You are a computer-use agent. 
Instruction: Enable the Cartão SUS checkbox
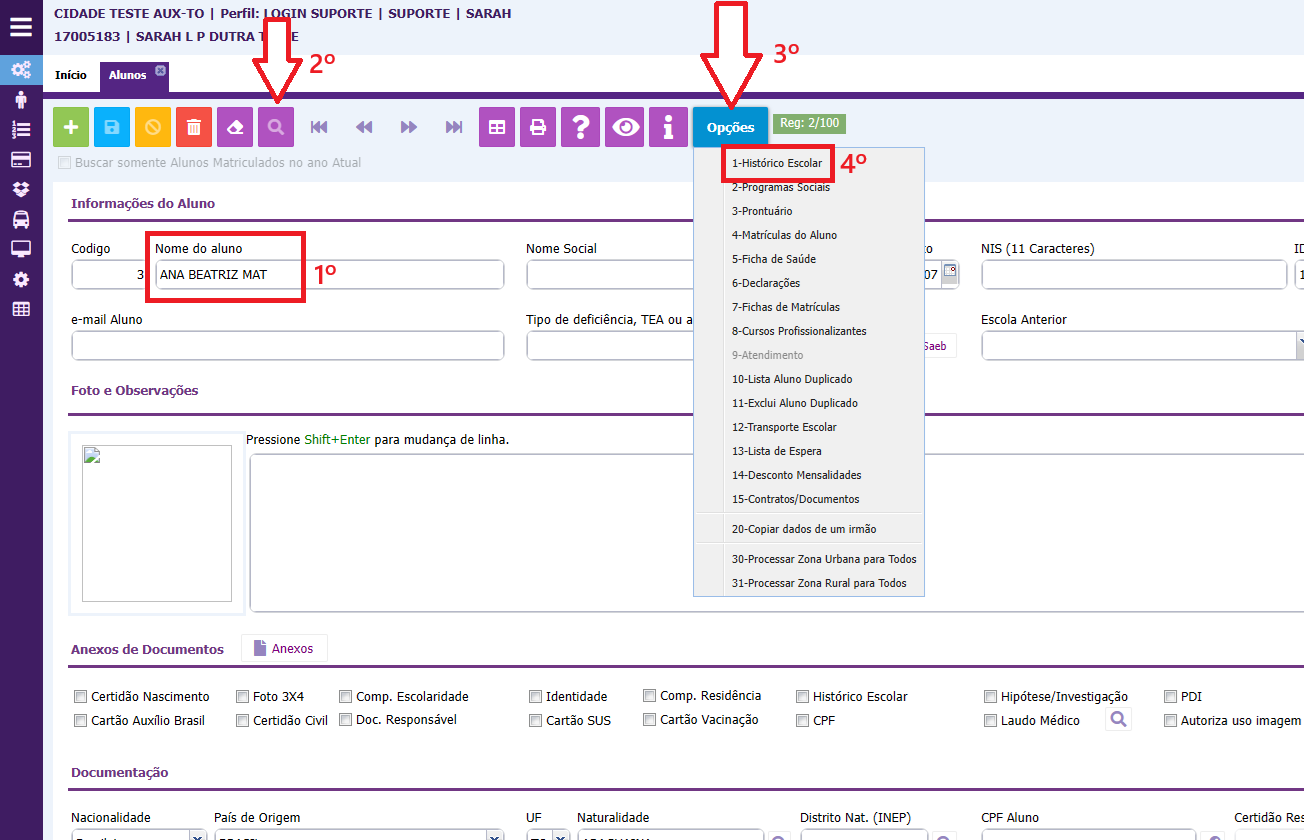pyautogui.click(x=536, y=720)
